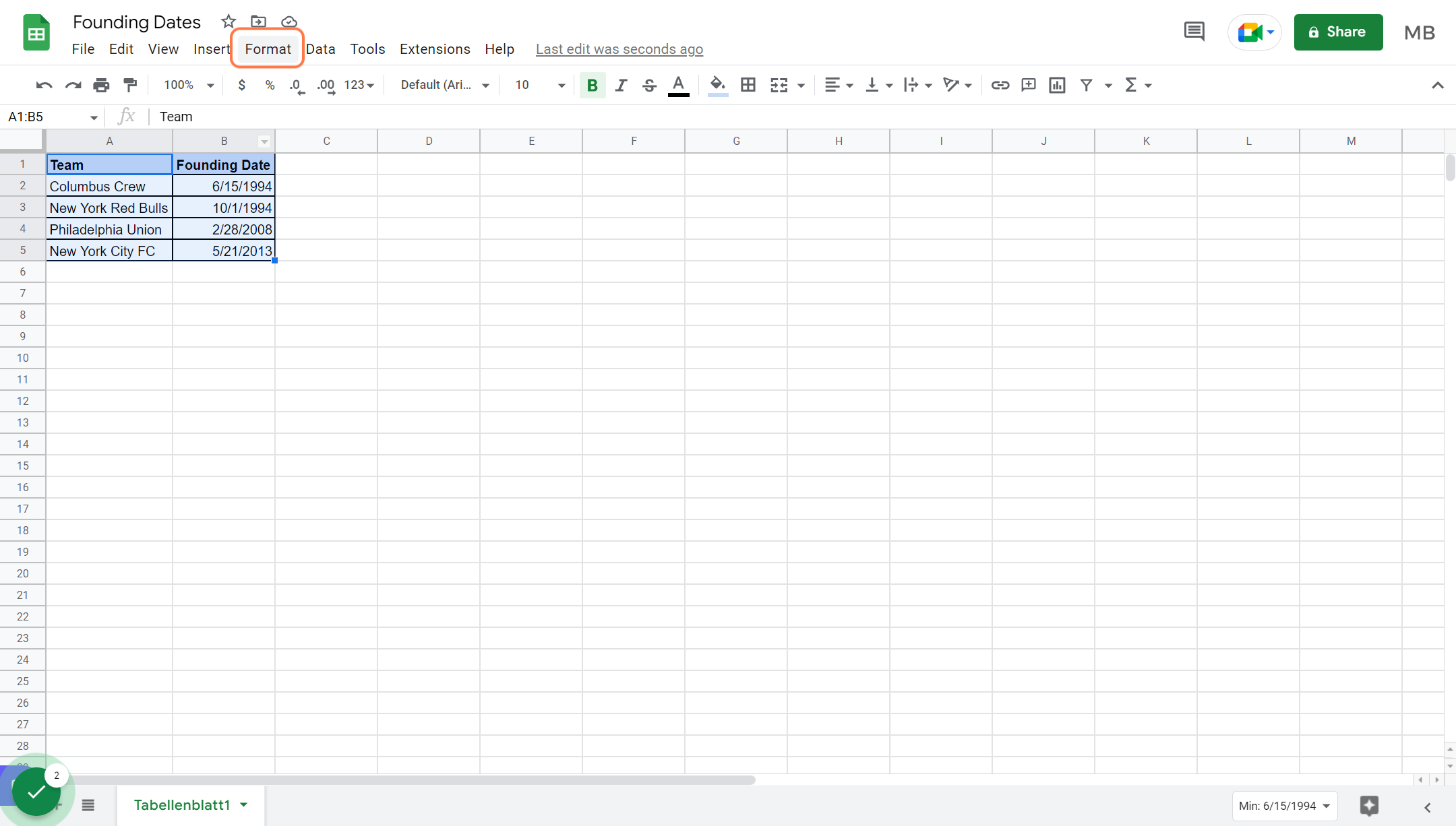Format as currency with dollar icon
Screen dimensions: 1456x826
(241, 85)
